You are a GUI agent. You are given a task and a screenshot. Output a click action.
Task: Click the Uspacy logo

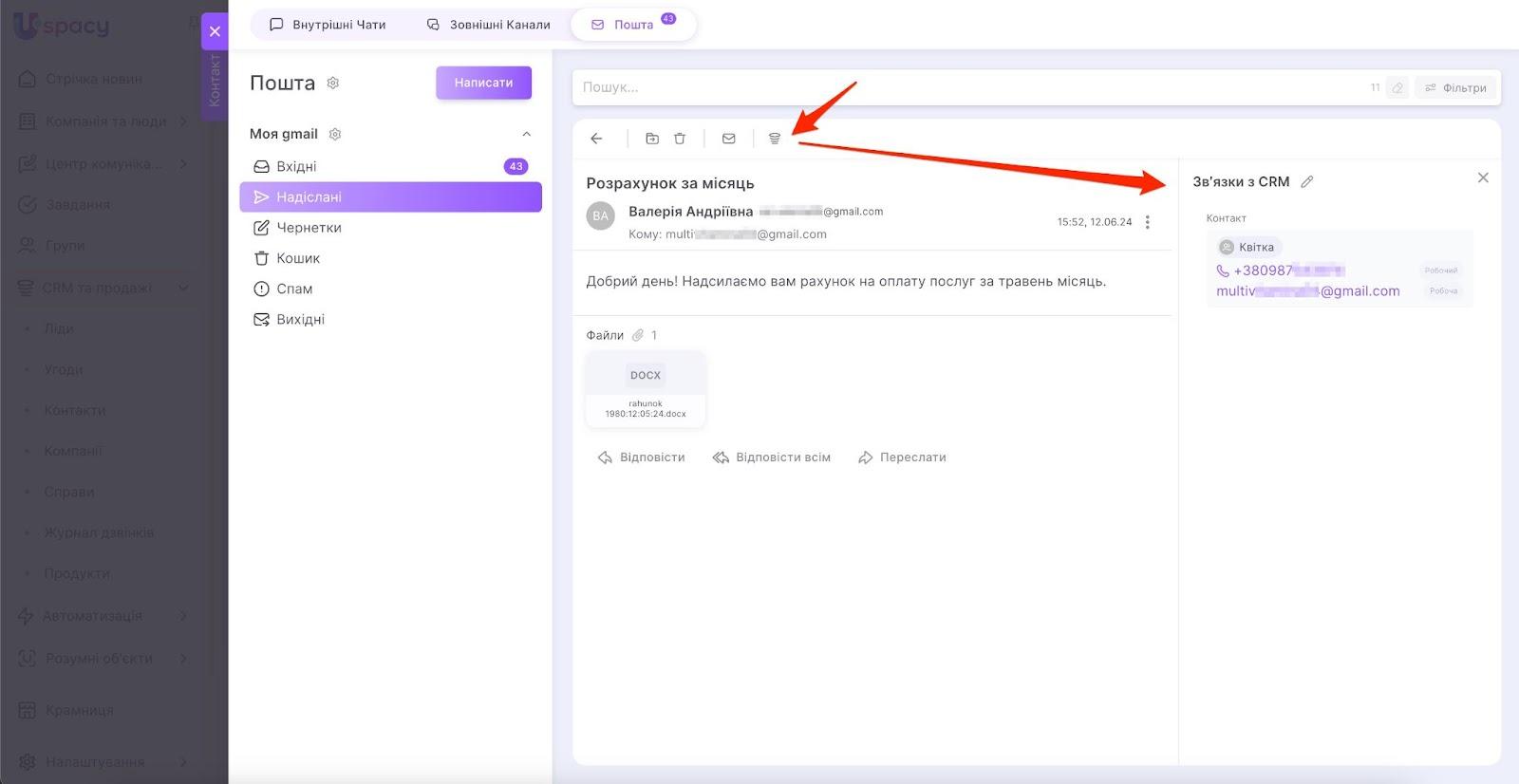(x=62, y=25)
